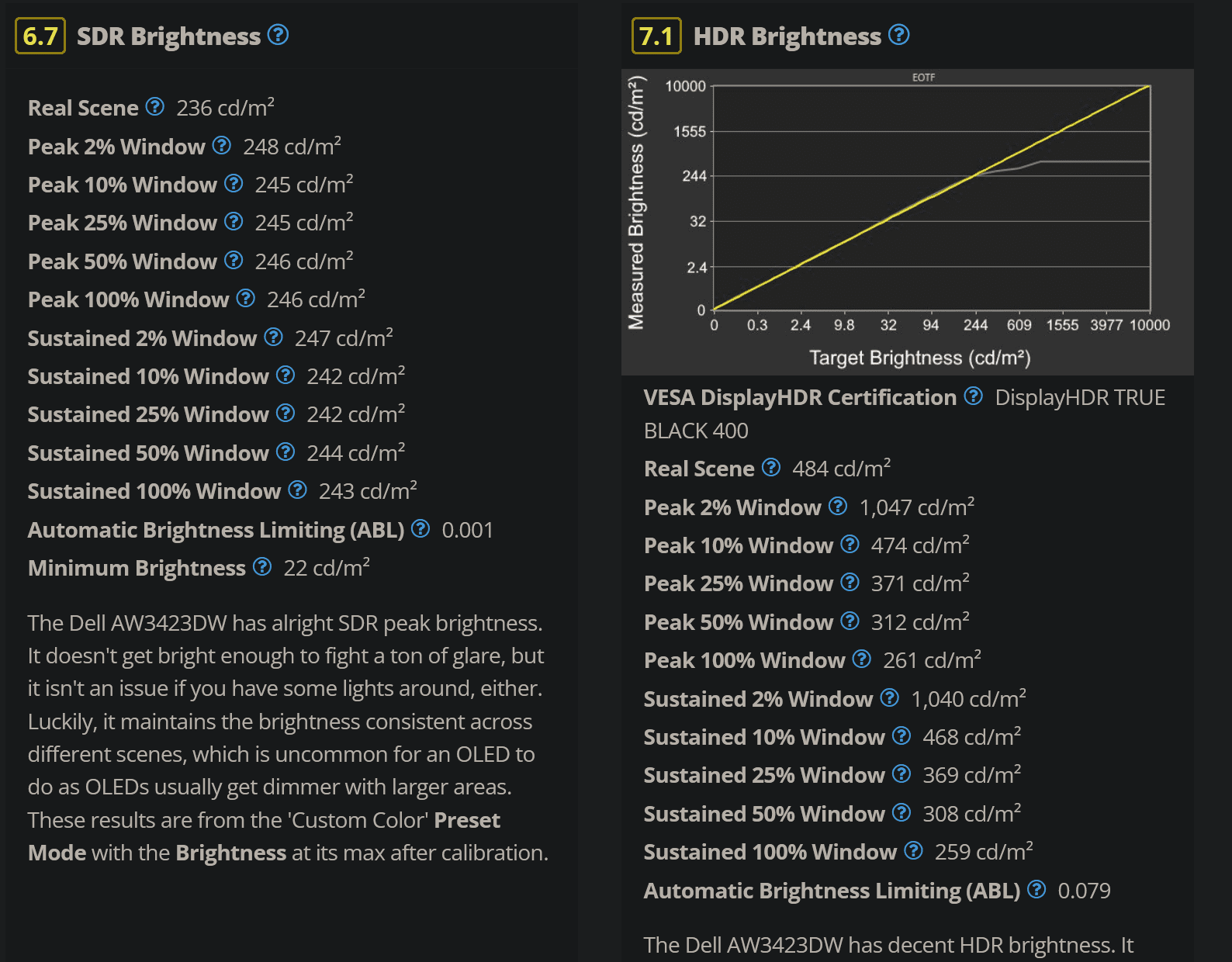
Task: Click help icon for SDR Peak 25% Window
Action: (x=234, y=221)
